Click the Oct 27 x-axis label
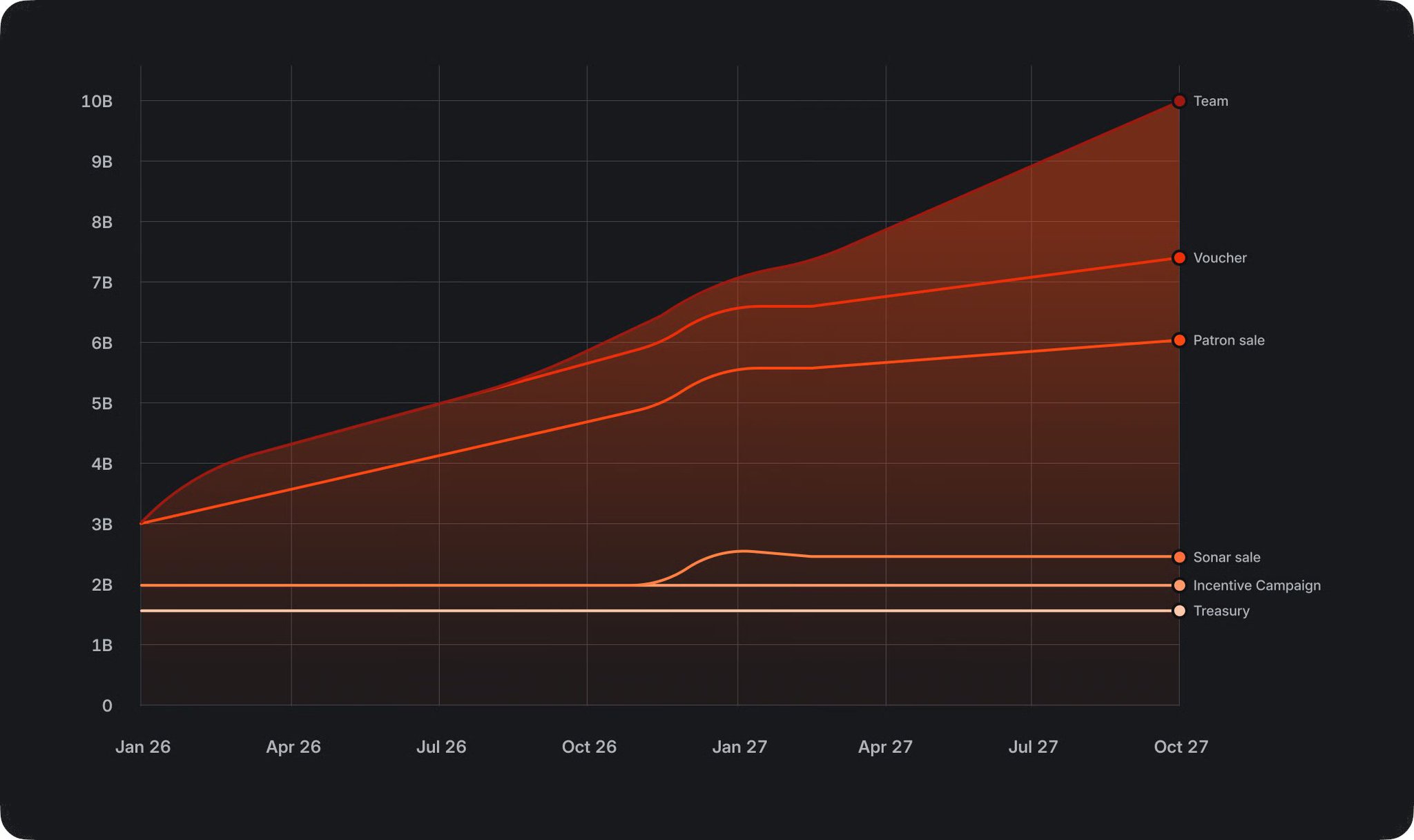This screenshot has width=1414, height=840. [x=1181, y=747]
